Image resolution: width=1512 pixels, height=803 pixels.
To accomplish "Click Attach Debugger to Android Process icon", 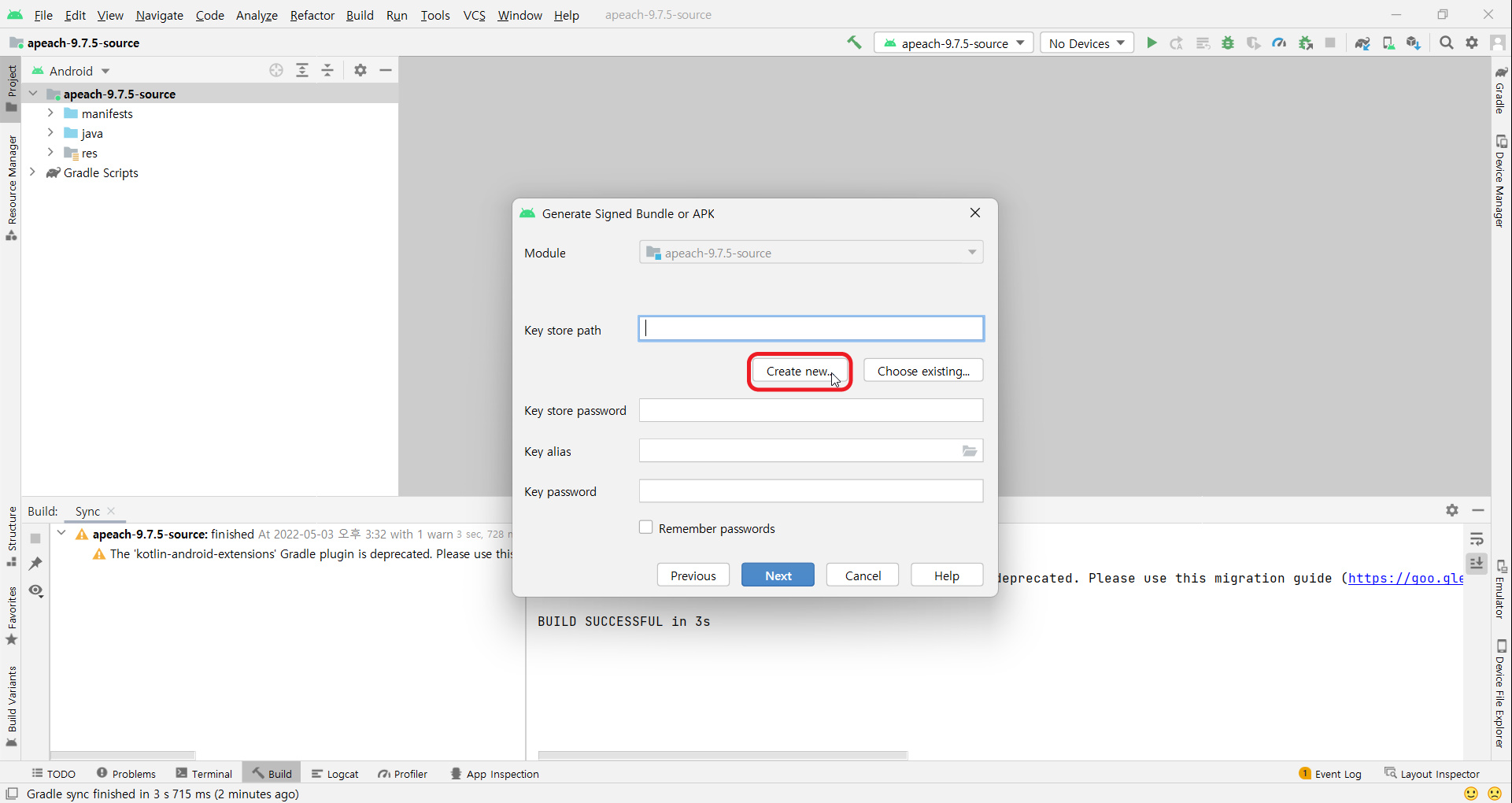I will coord(1306,43).
